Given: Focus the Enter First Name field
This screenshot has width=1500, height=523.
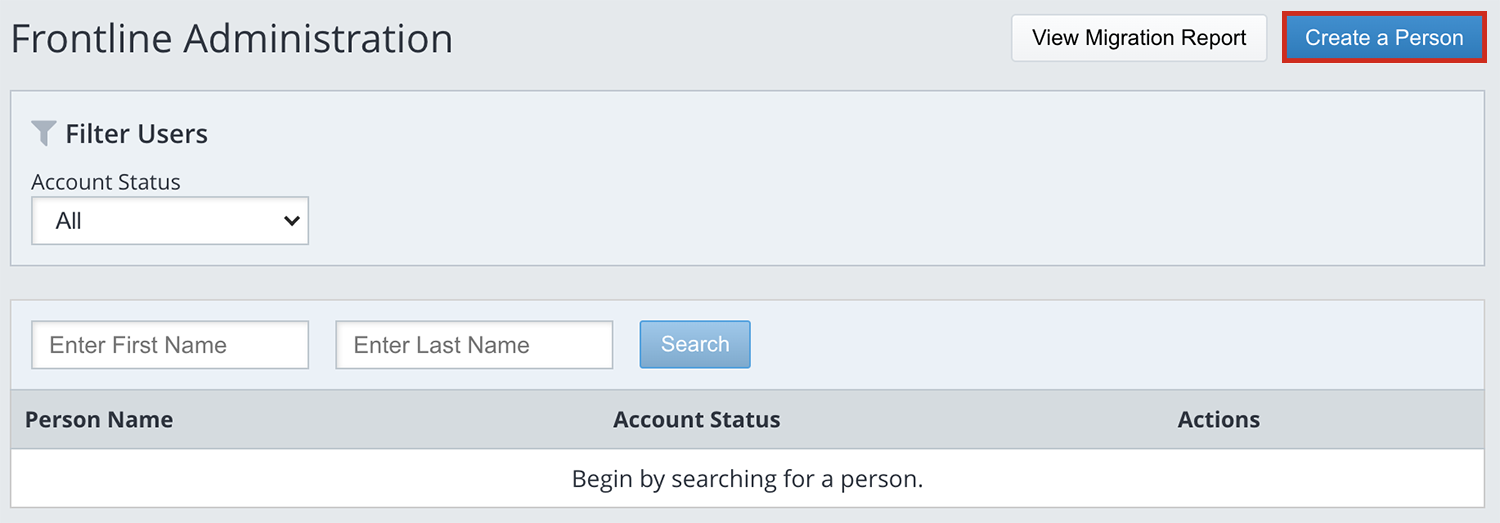Looking at the screenshot, I should [170, 345].
